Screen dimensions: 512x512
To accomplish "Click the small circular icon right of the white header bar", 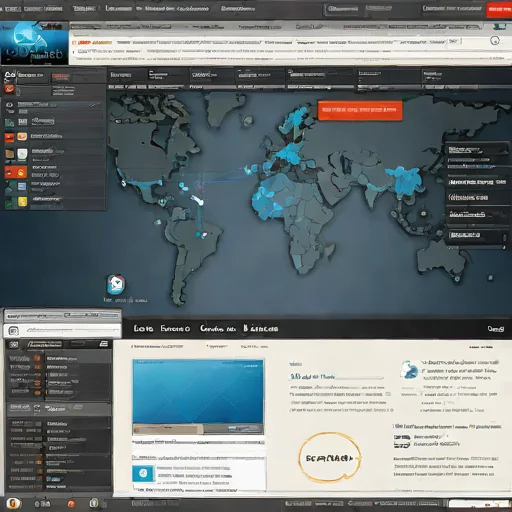I will click(495, 41).
